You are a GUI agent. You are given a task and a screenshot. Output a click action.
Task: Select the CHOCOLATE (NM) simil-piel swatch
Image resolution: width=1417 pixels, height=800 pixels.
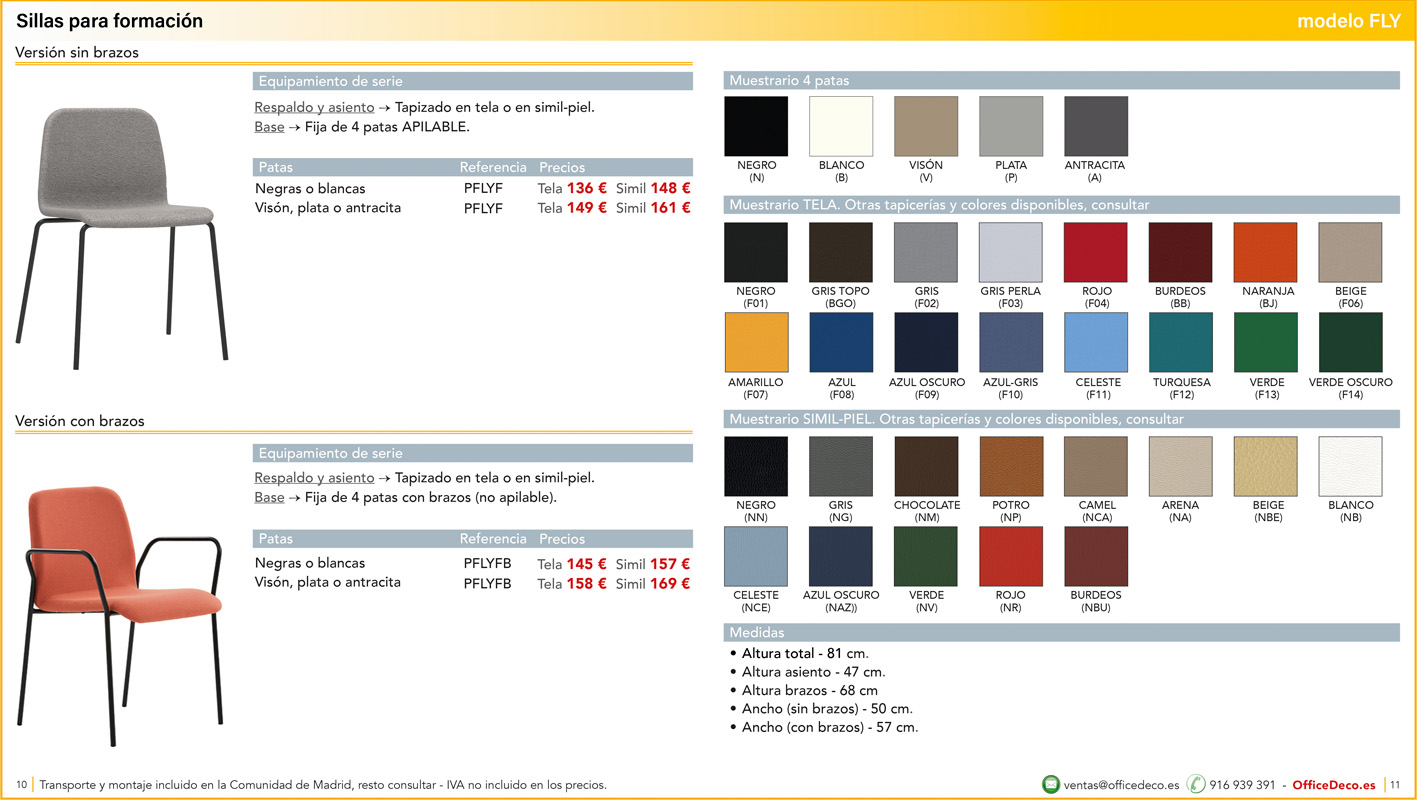tap(926, 466)
